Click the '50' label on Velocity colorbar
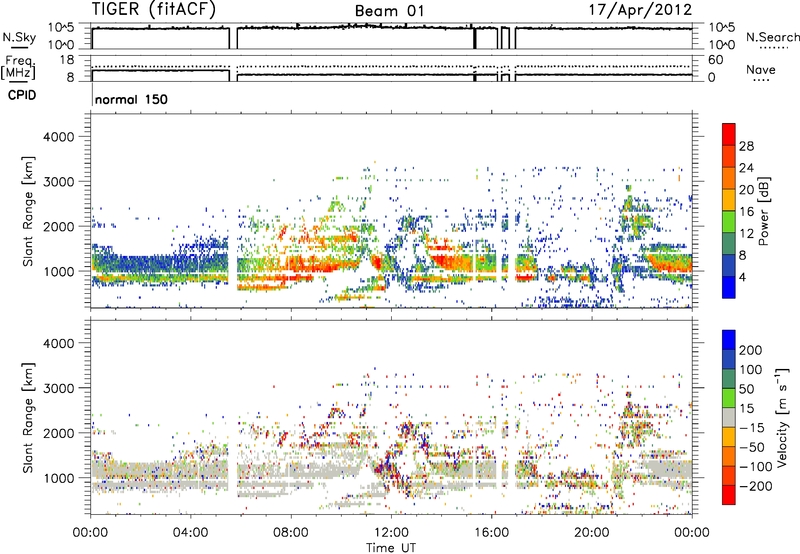800x554 pixels. click(746, 389)
